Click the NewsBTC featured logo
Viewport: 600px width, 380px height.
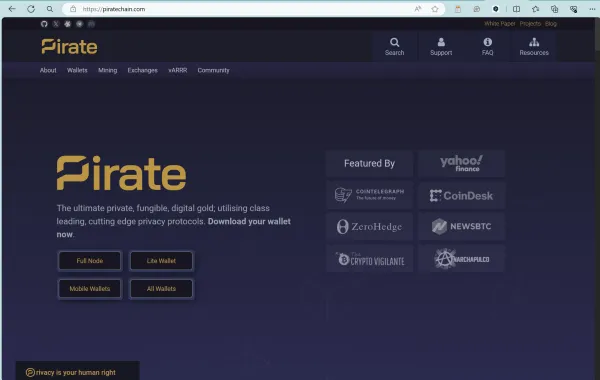coord(461,227)
